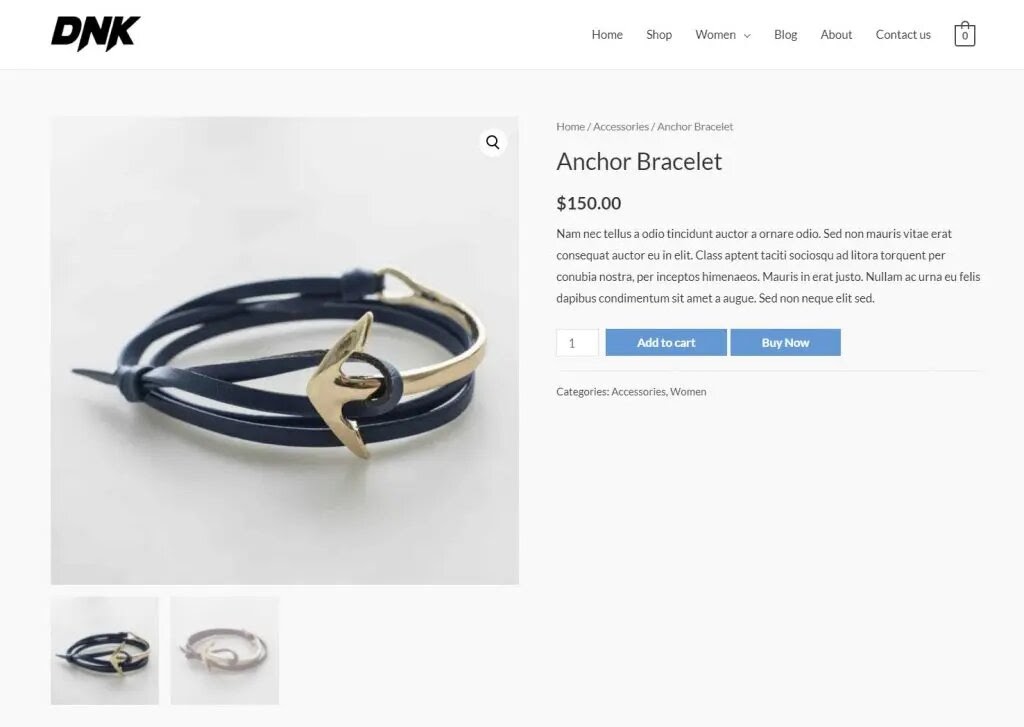
Task: Go to the Home menu item
Action: (607, 35)
